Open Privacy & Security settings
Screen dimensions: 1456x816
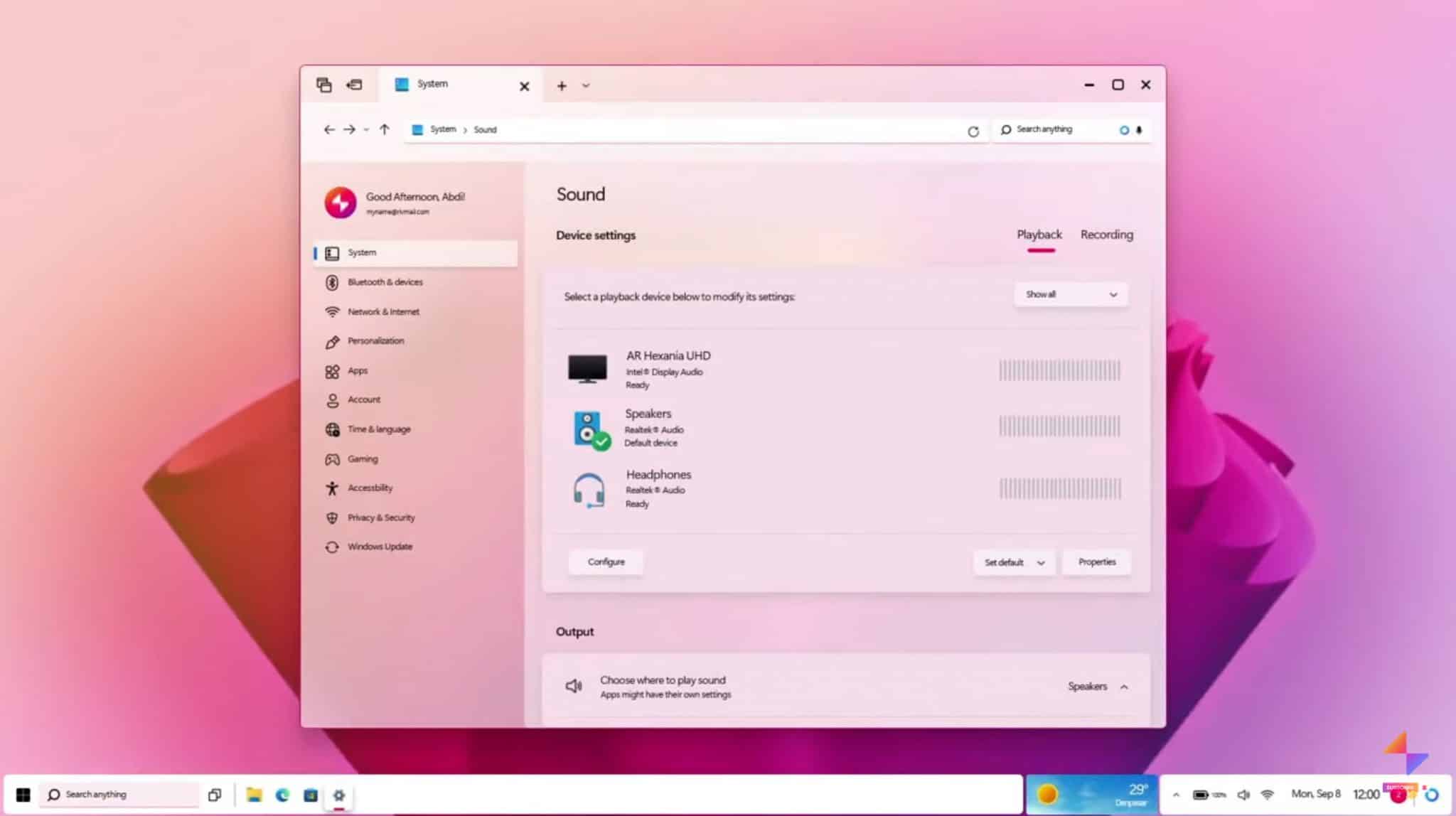click(381, 517)
